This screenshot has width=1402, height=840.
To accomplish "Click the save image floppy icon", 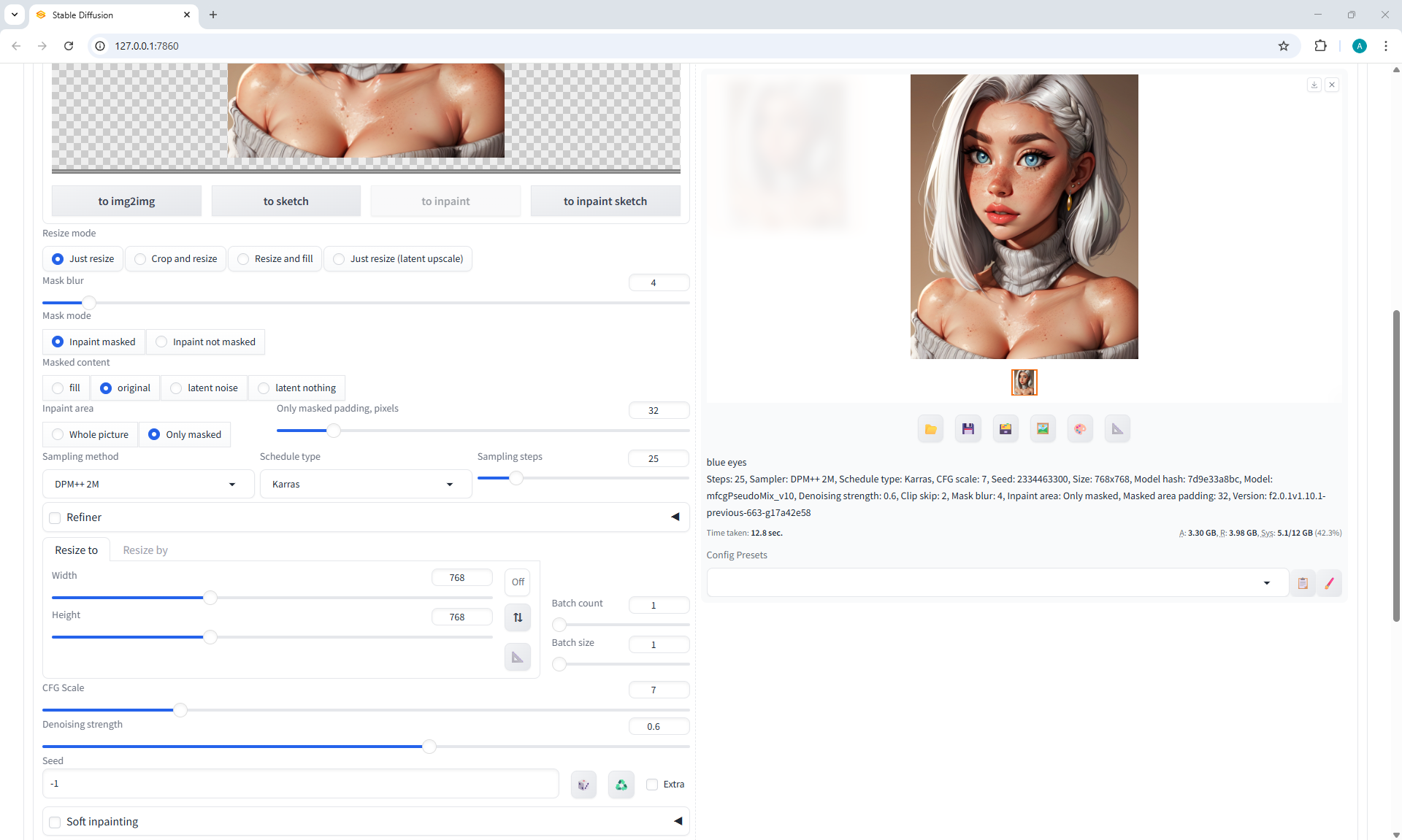I will click(968, 429).
